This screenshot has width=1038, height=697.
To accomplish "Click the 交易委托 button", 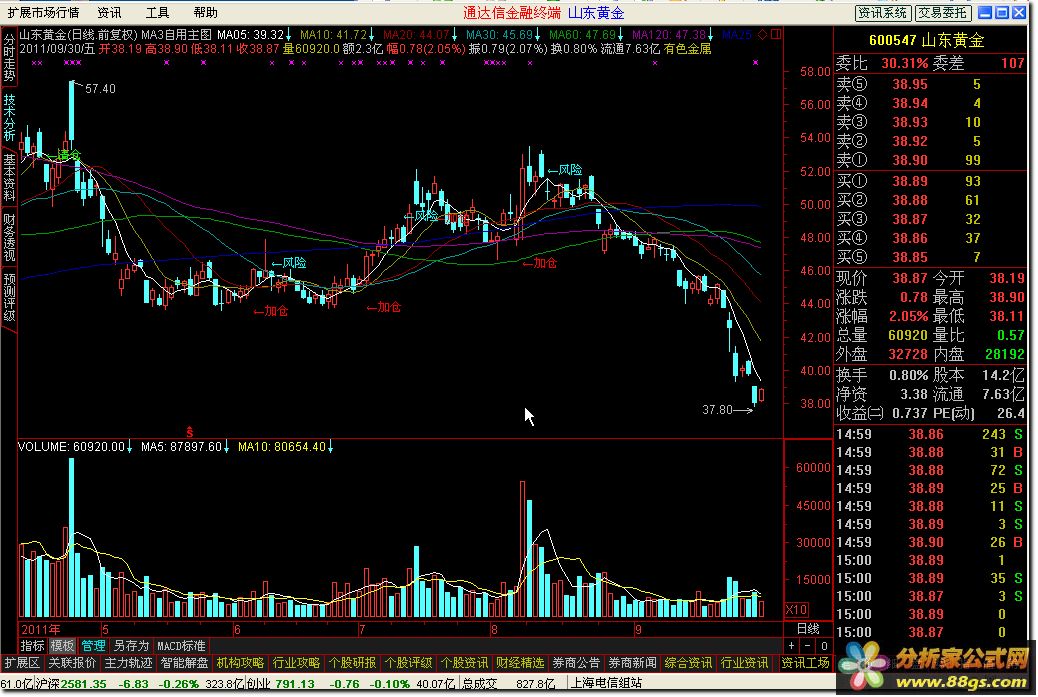I will 943,13.
